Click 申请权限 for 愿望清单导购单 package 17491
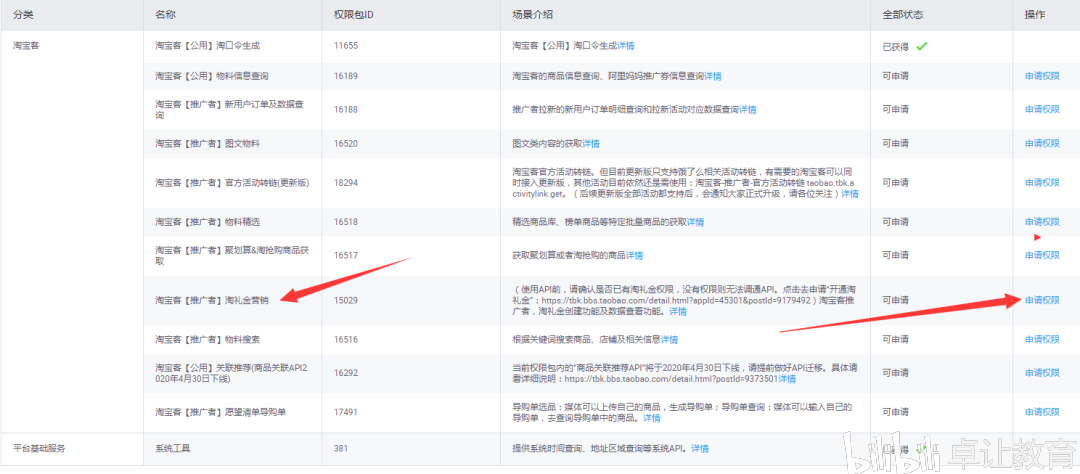Viewport: 1080px width, 474px height. coord(1042,413)
